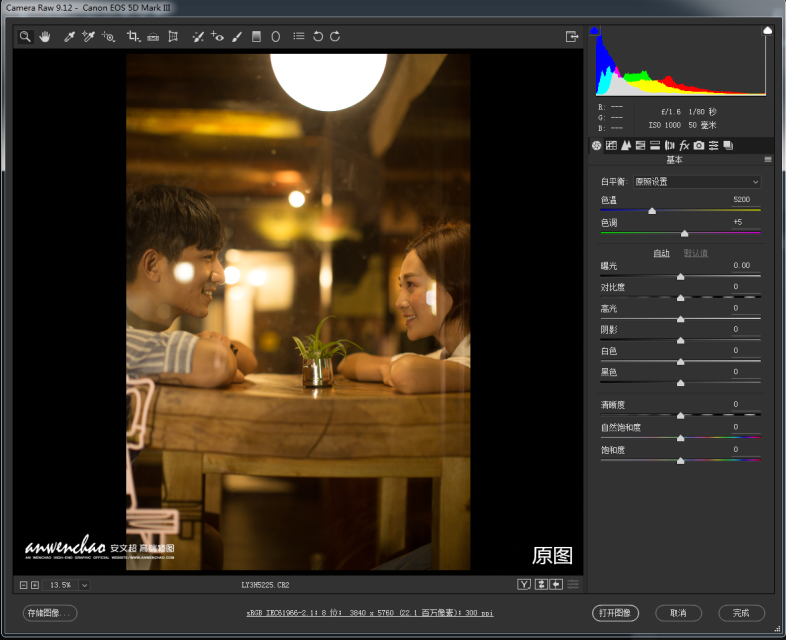Click the exposure slider handle

point(680,277)
